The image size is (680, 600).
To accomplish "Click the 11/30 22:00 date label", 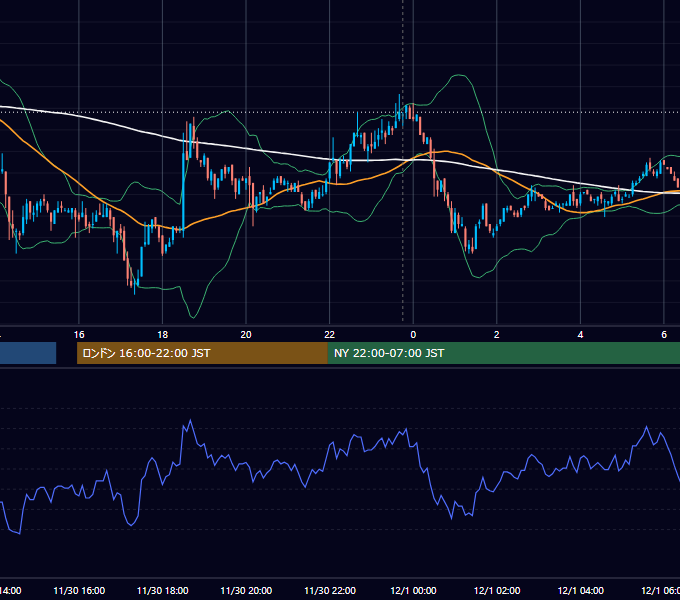I will [330, 591].
